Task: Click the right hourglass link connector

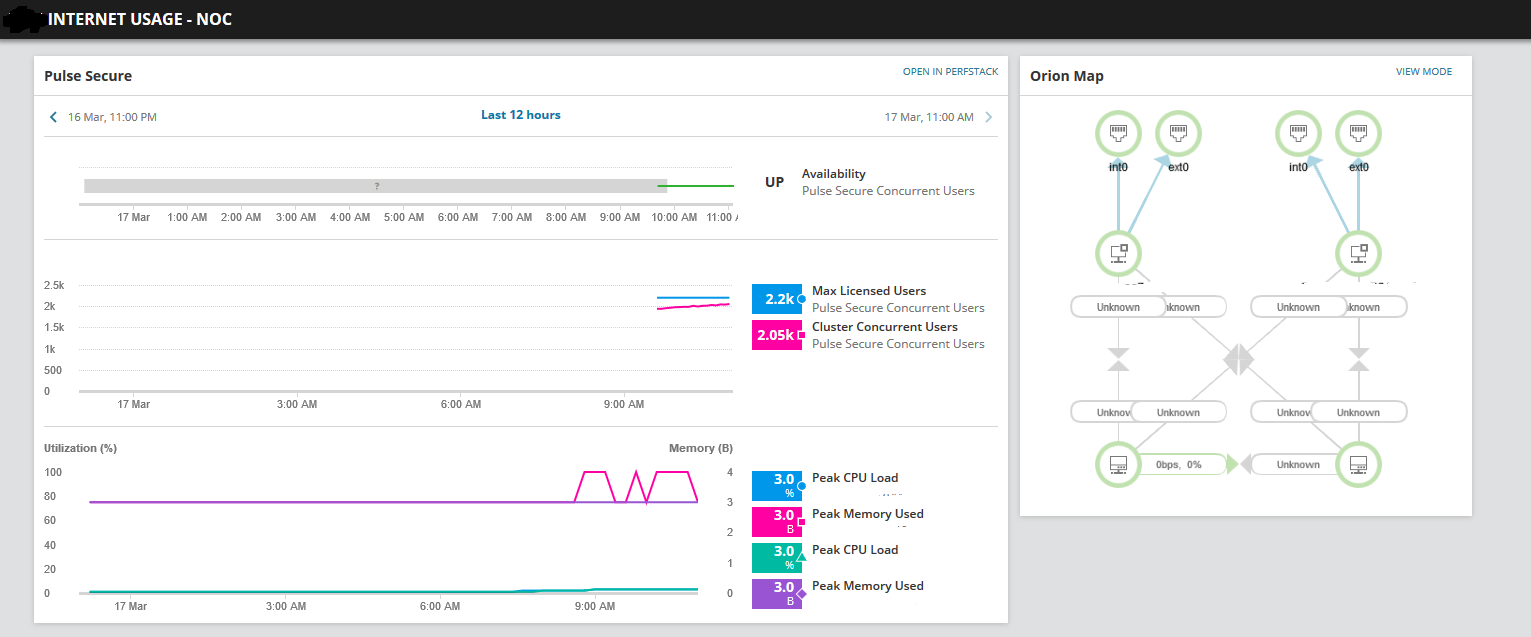Action: [x=1358, y=359]
